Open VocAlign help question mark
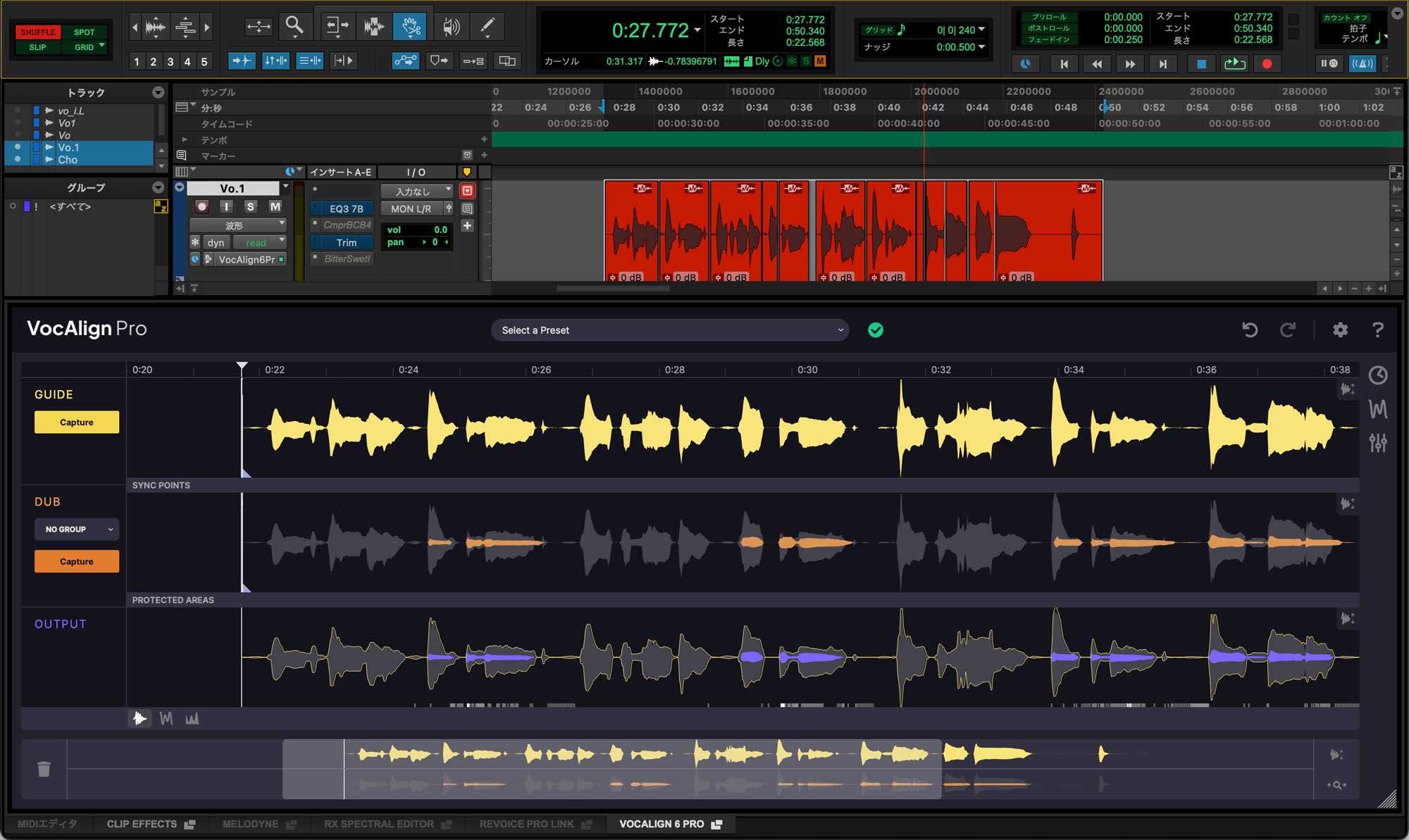1409x840 pixels. [1377, 330]
